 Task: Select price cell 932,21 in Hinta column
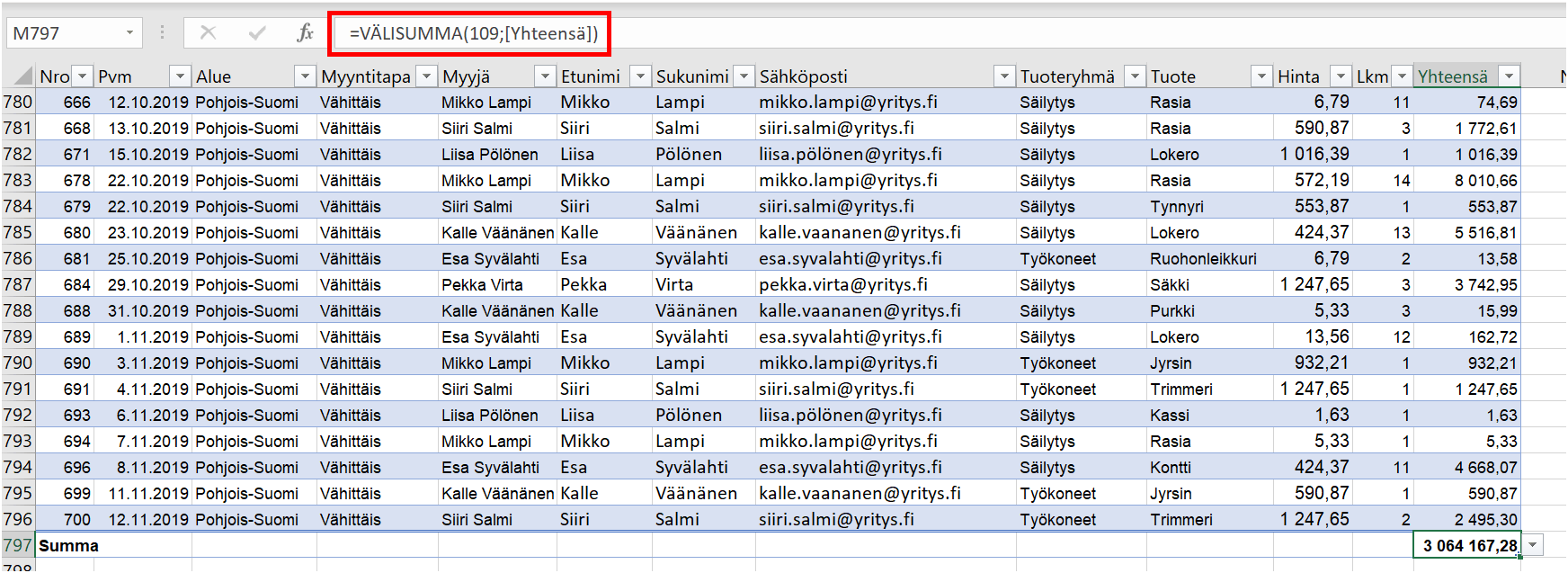(1314, 363)
